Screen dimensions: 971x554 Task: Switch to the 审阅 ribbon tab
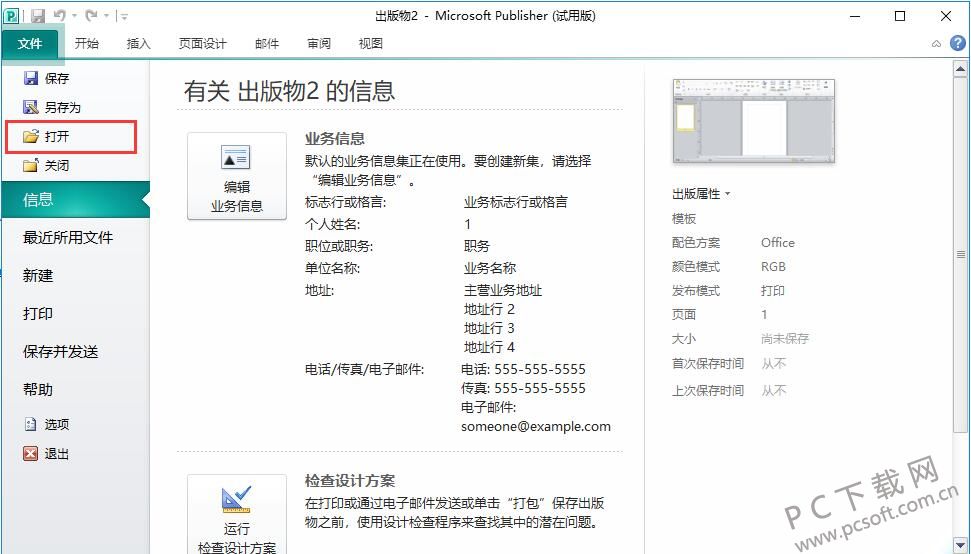319,43
